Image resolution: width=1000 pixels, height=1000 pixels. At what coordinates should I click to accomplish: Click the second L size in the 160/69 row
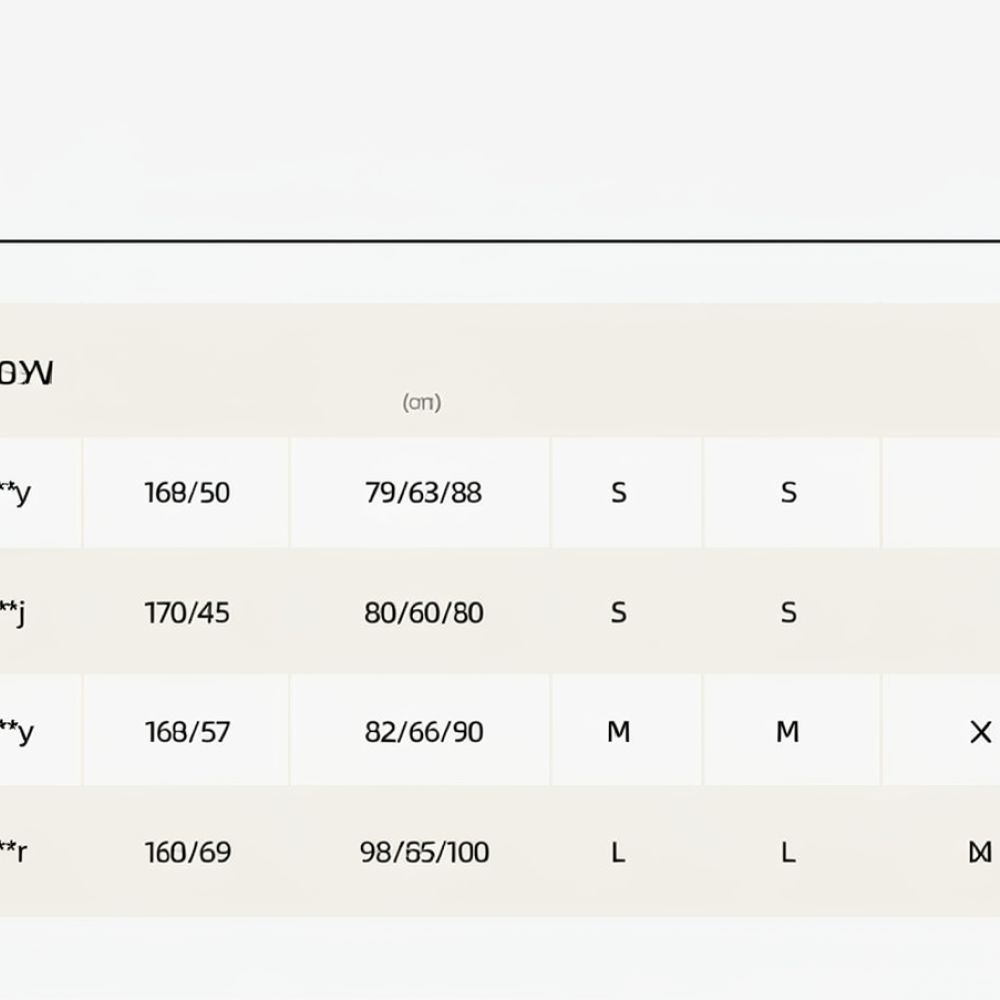[788, 852]
